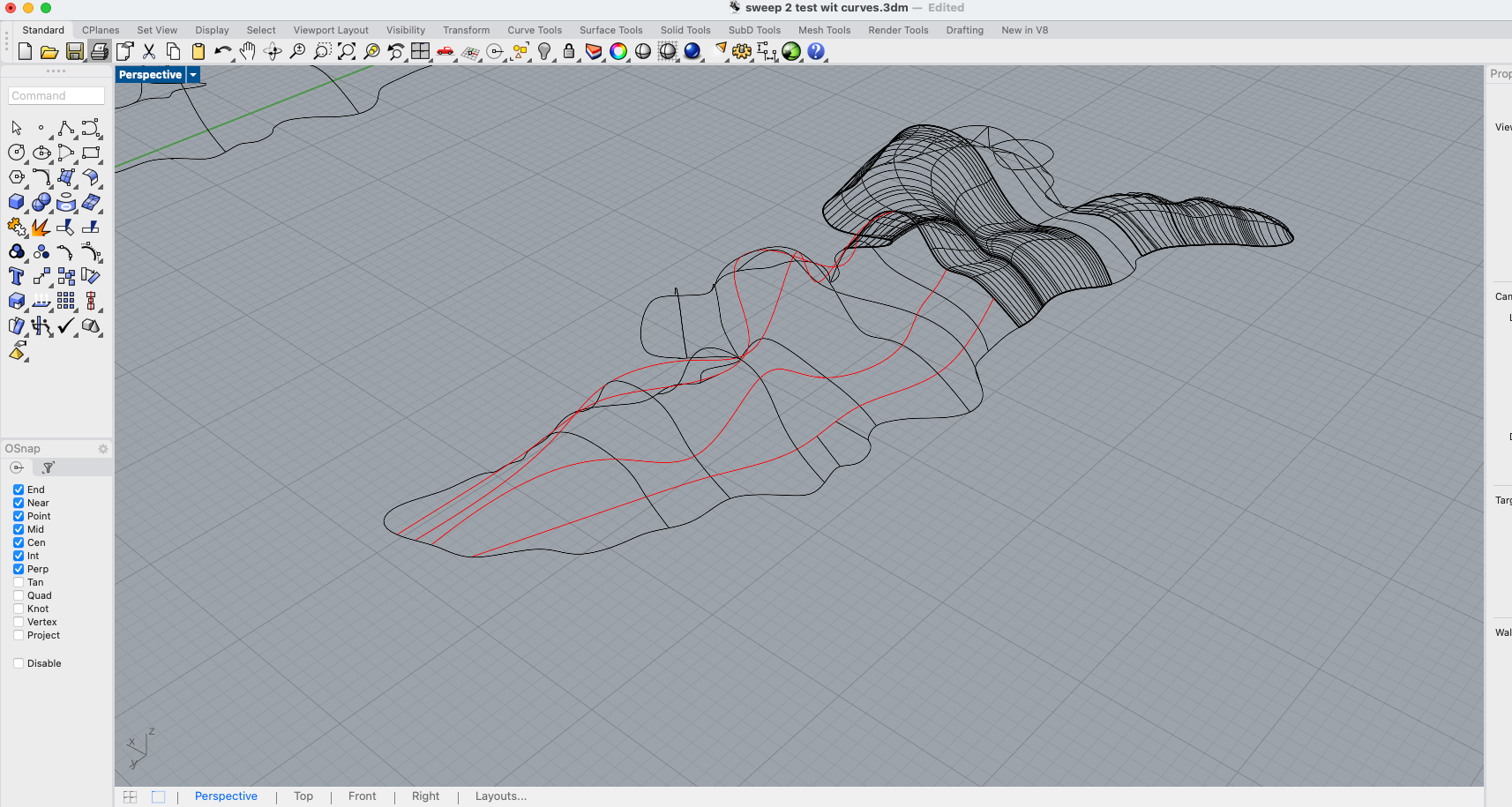The image size is (1512, 807).
Task: Uncheck the Near object snap
Action: click(19, 503)
